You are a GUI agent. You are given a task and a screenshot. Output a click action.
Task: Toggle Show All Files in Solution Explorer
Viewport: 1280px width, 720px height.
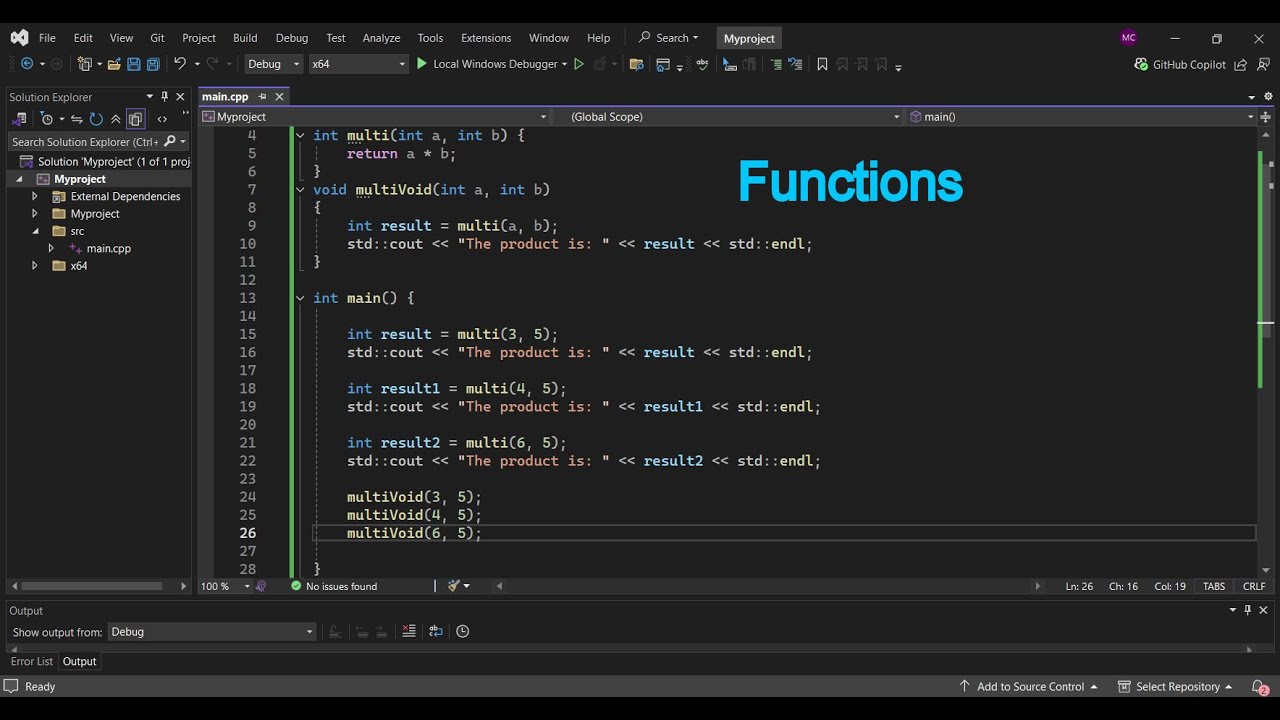(x=136, y=119)
